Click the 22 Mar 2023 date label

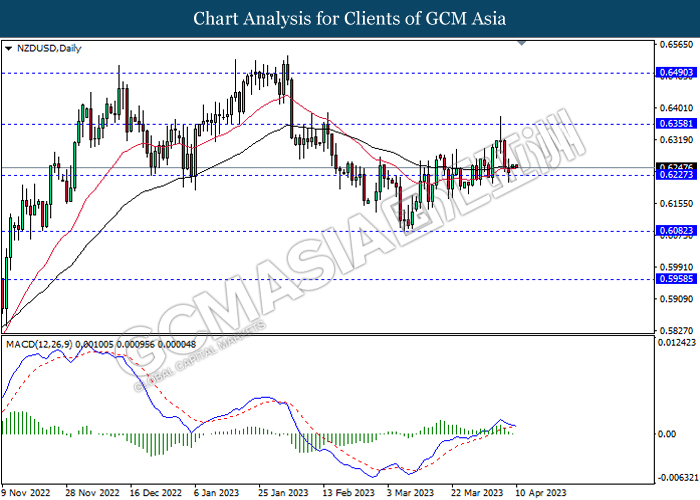point(477,493)
